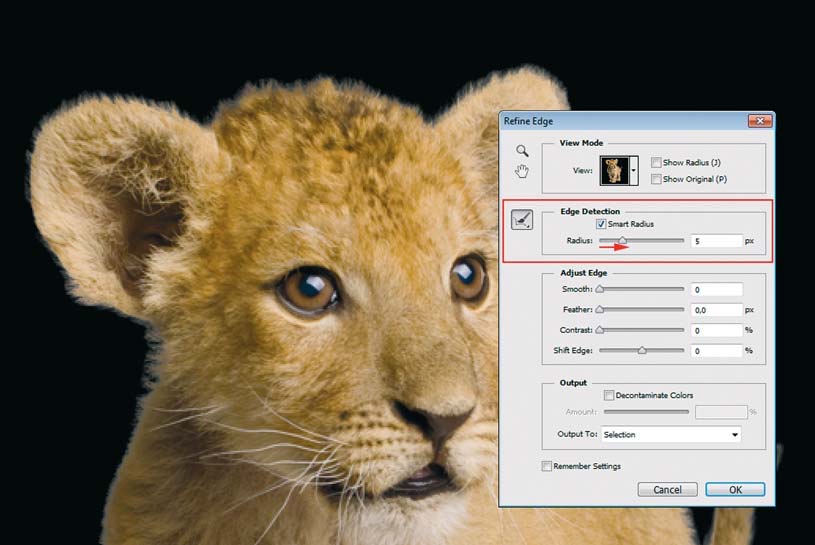The height and width of the screenshot is (545, 815).
Task: Click the Shift Edge slider handle
Action: 642,351
